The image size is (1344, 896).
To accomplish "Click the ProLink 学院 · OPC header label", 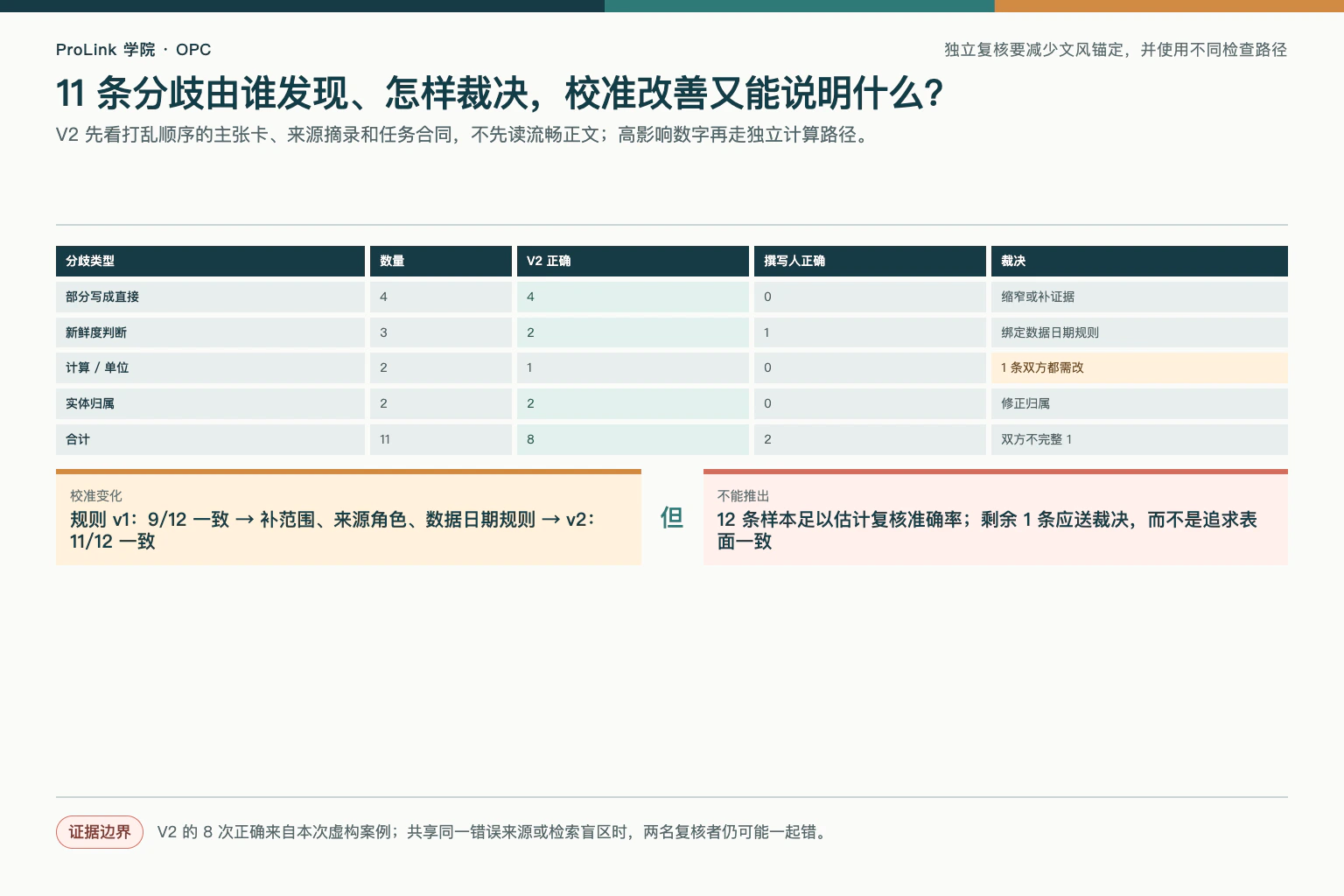I will coord(133,50).
